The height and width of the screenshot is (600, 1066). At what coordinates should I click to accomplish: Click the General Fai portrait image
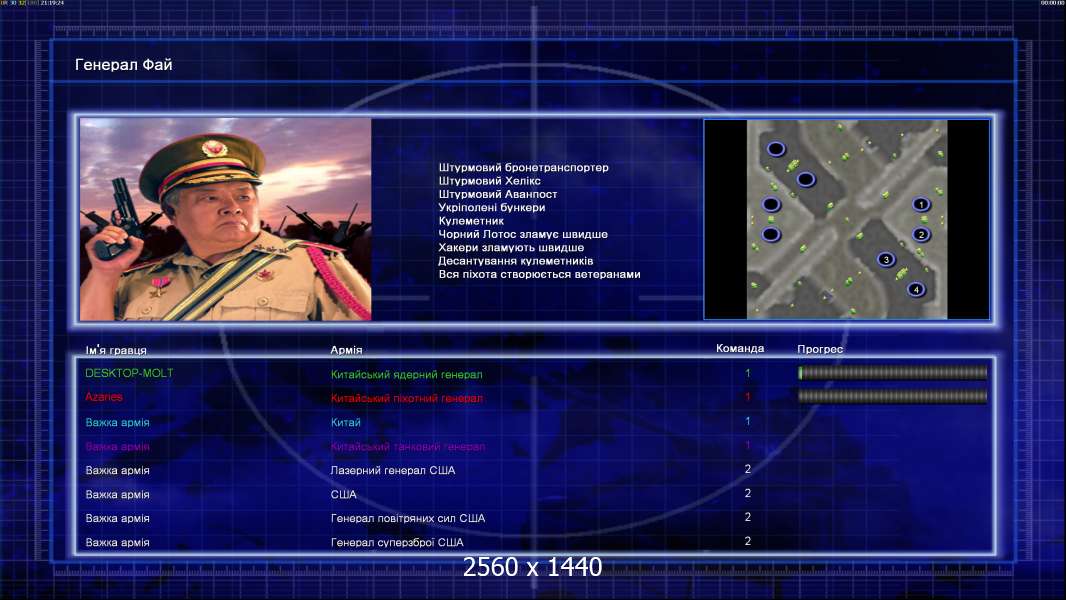[x=226, y=219]
